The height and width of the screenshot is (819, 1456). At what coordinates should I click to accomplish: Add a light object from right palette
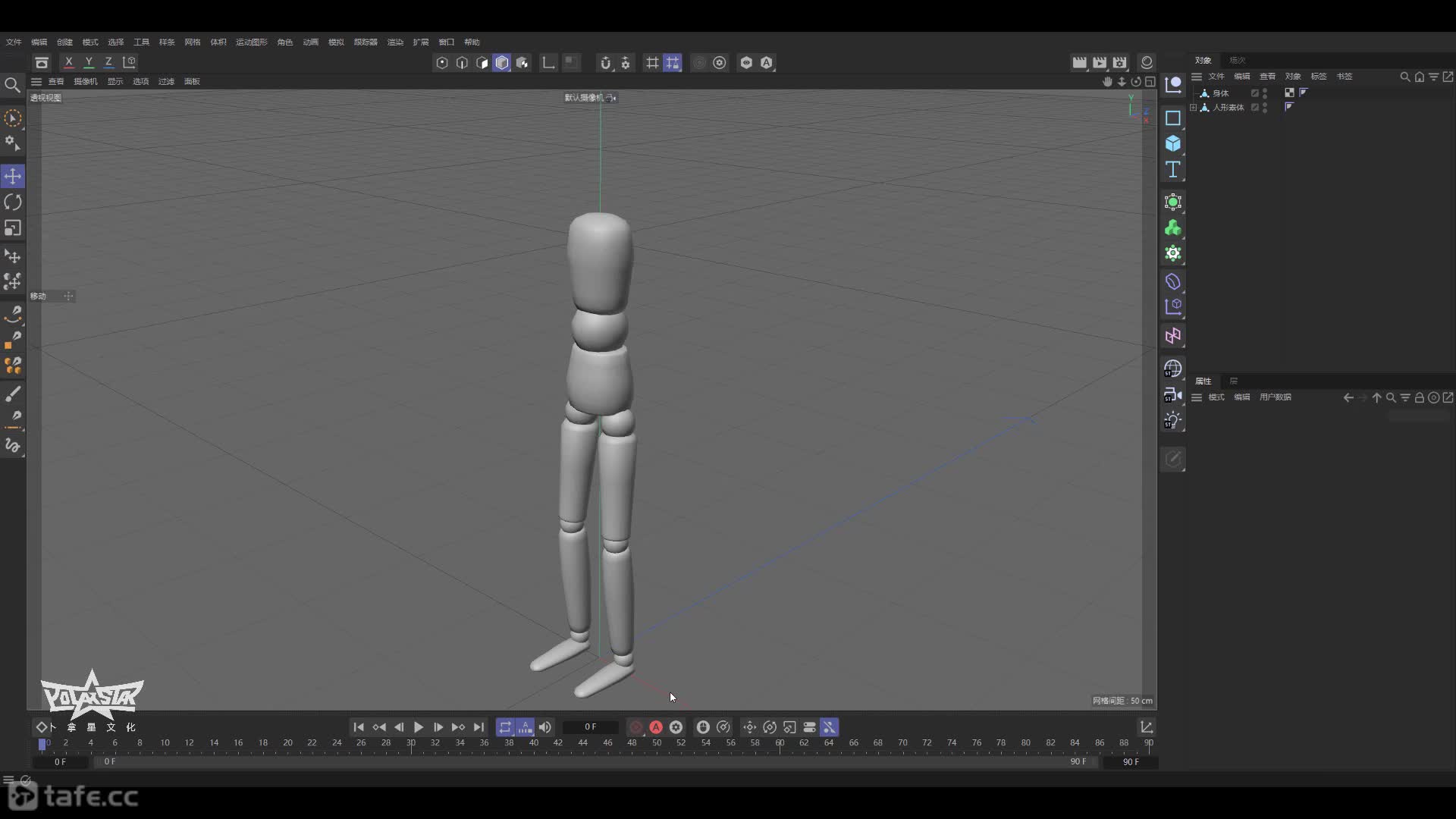pyautogui.click(x=1172, y=420)
